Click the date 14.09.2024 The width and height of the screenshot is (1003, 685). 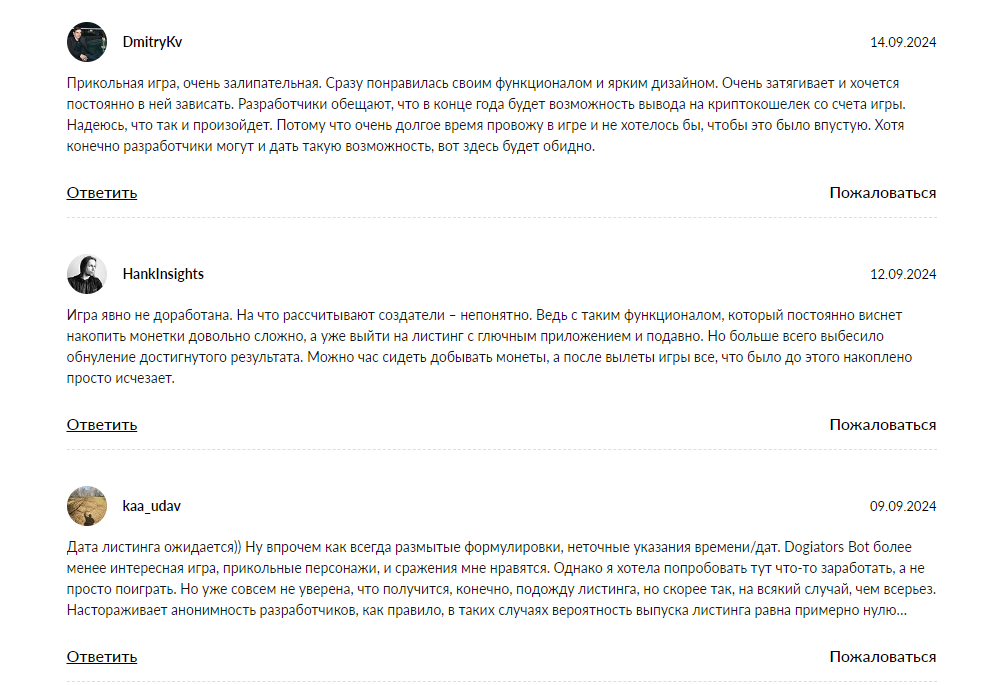tap(903, 42)
